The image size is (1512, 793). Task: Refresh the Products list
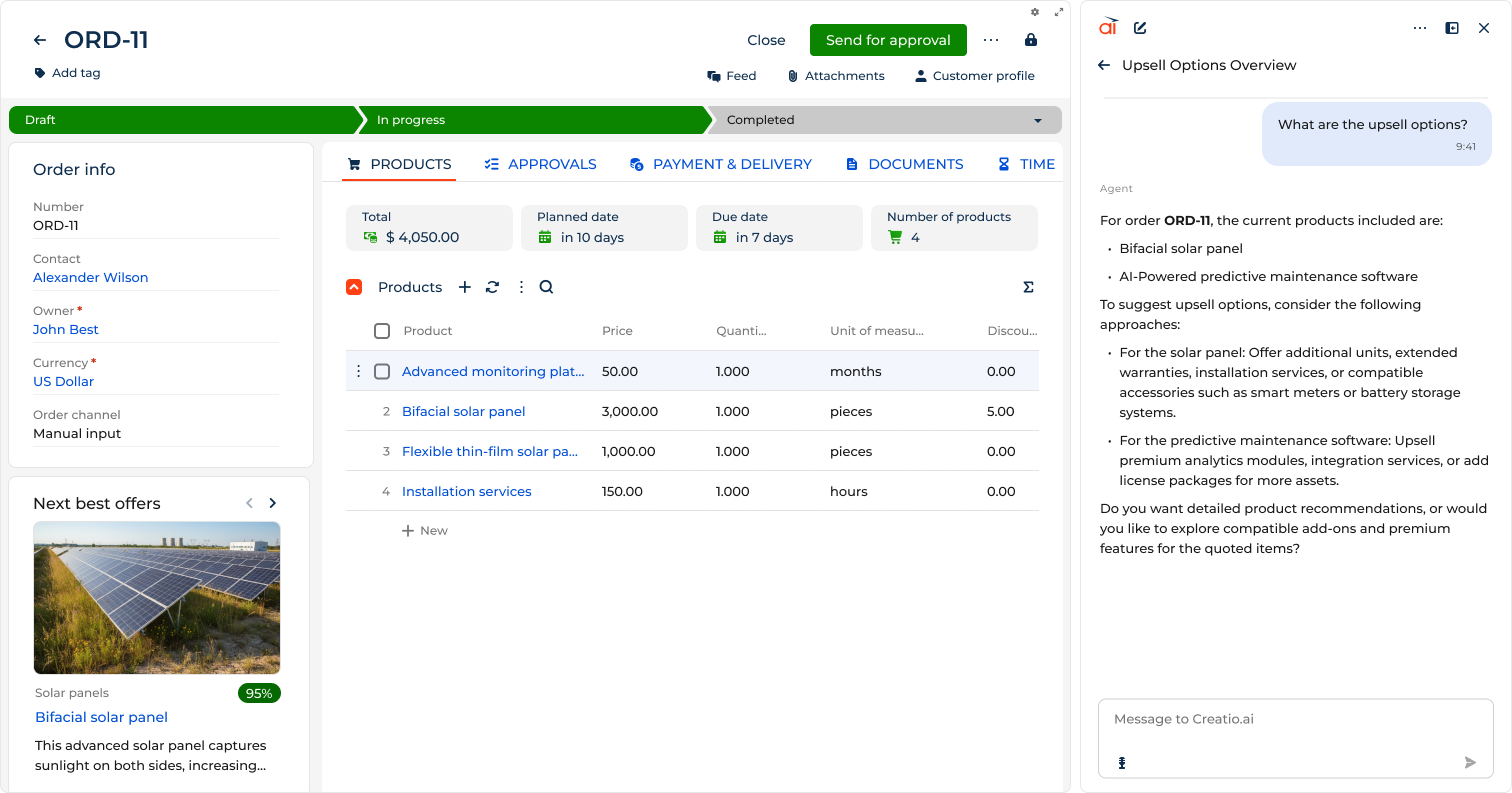(x=492, y=287)
